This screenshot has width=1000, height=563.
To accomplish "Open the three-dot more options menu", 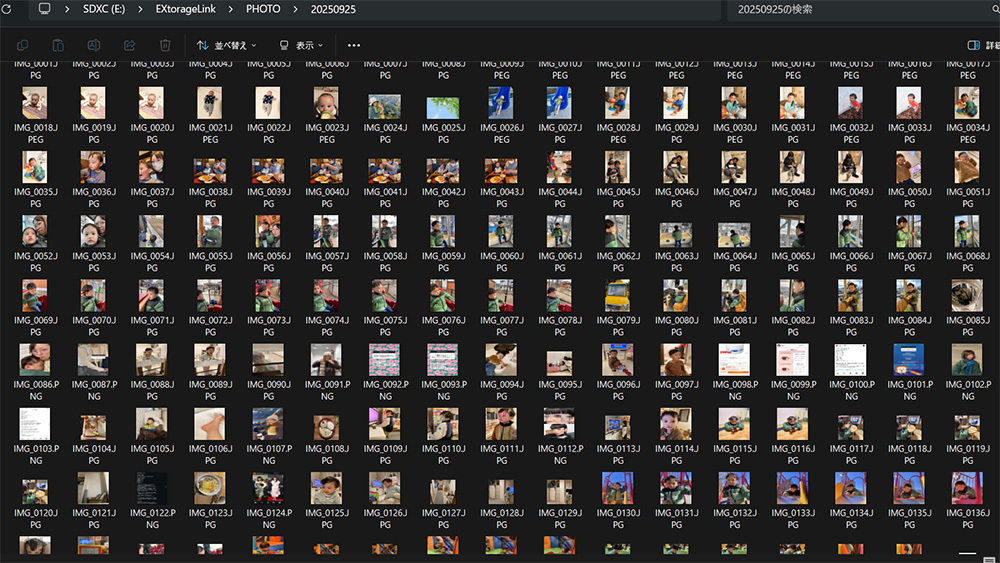I will click(353, 45).
